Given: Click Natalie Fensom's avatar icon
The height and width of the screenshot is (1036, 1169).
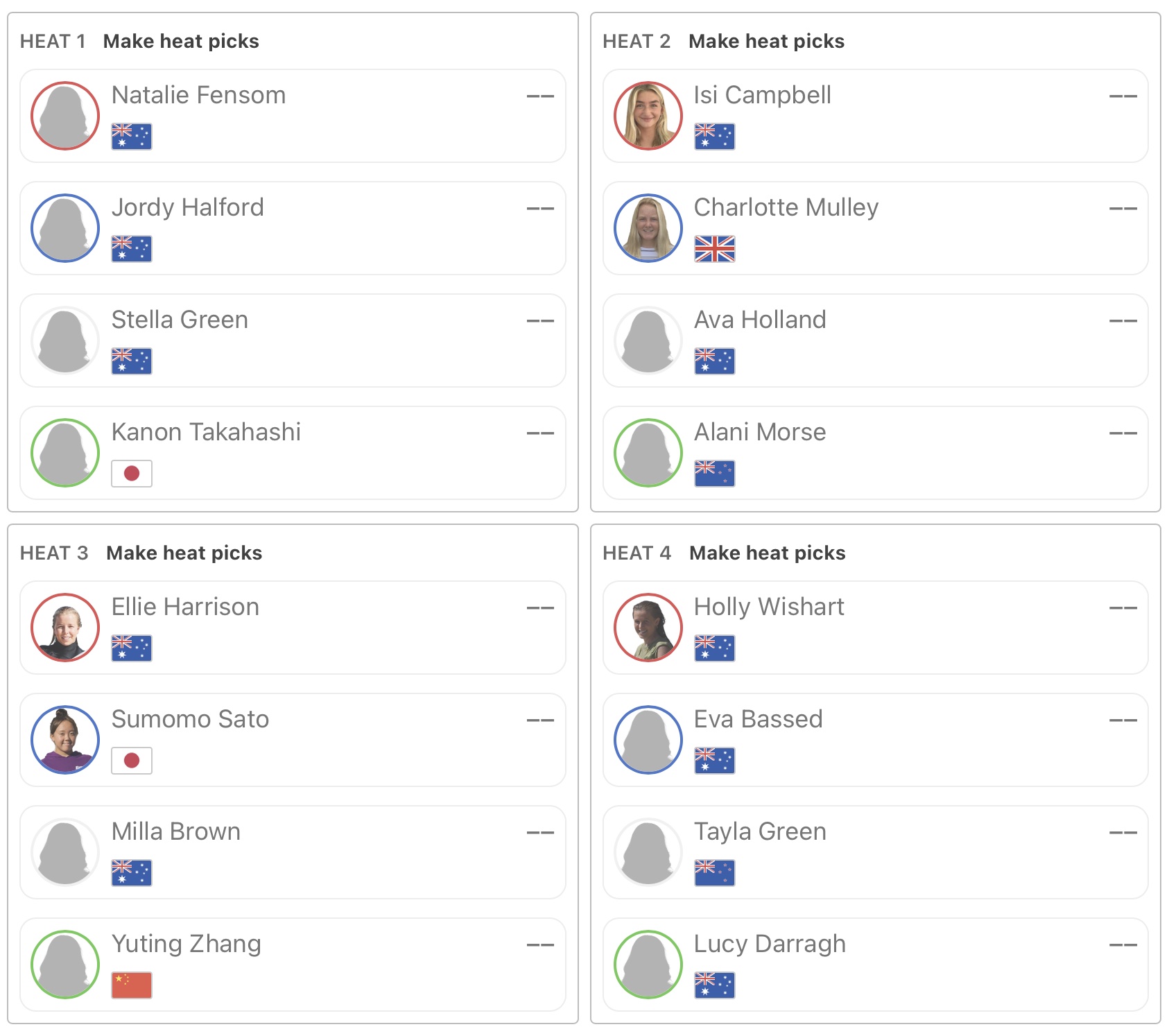Looking at the screenshot, I should coord(65,116).
